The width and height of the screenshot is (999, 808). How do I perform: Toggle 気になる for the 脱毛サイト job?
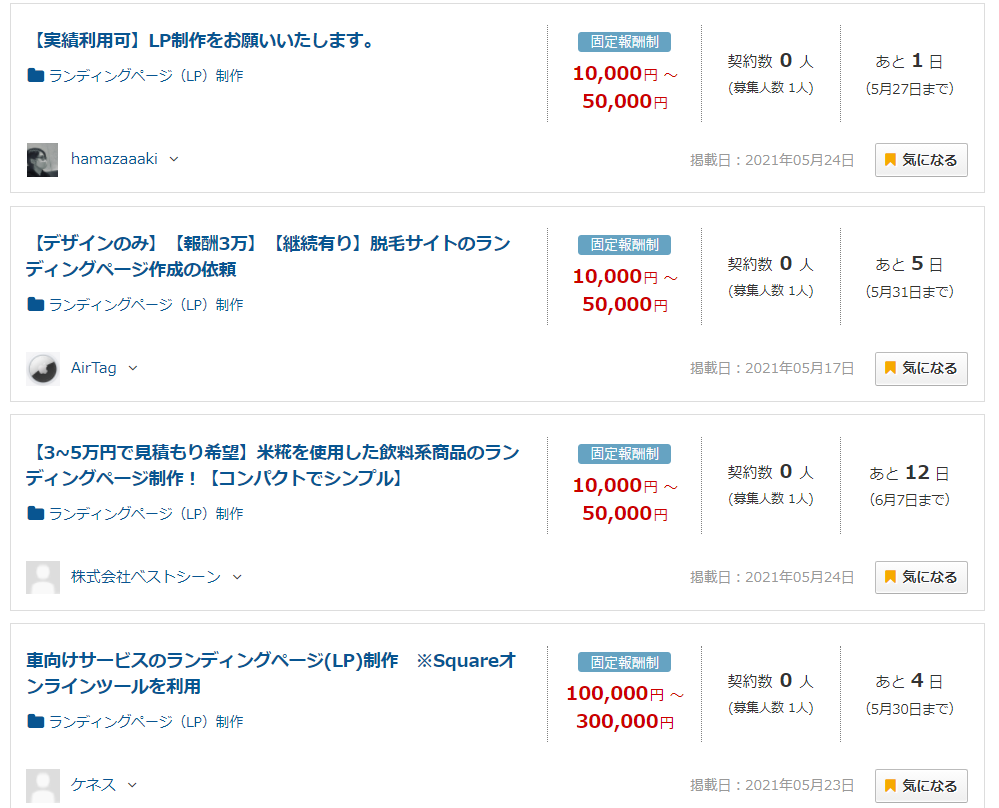click(921, 368)
